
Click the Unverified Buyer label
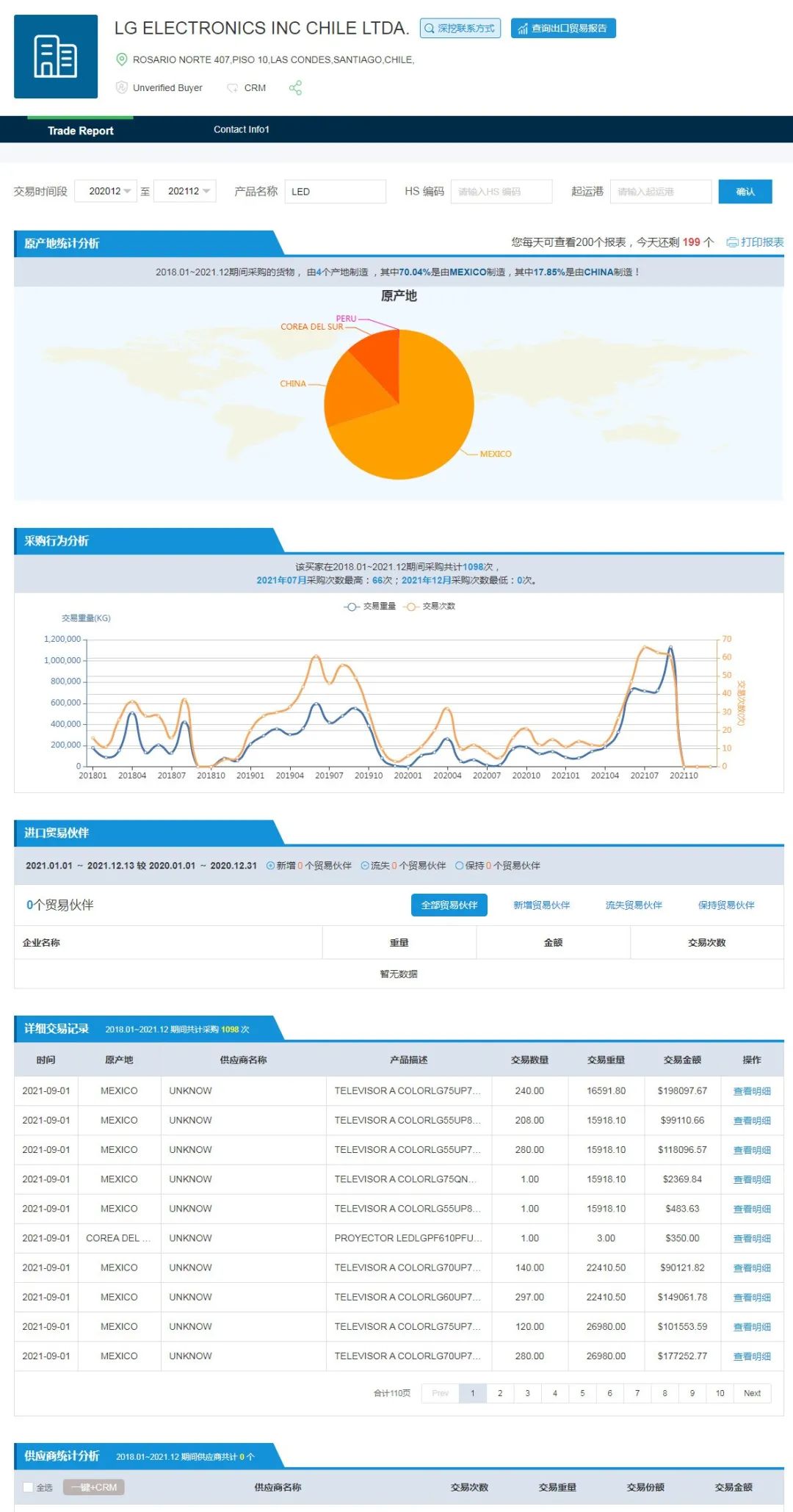tap(167, 87)
